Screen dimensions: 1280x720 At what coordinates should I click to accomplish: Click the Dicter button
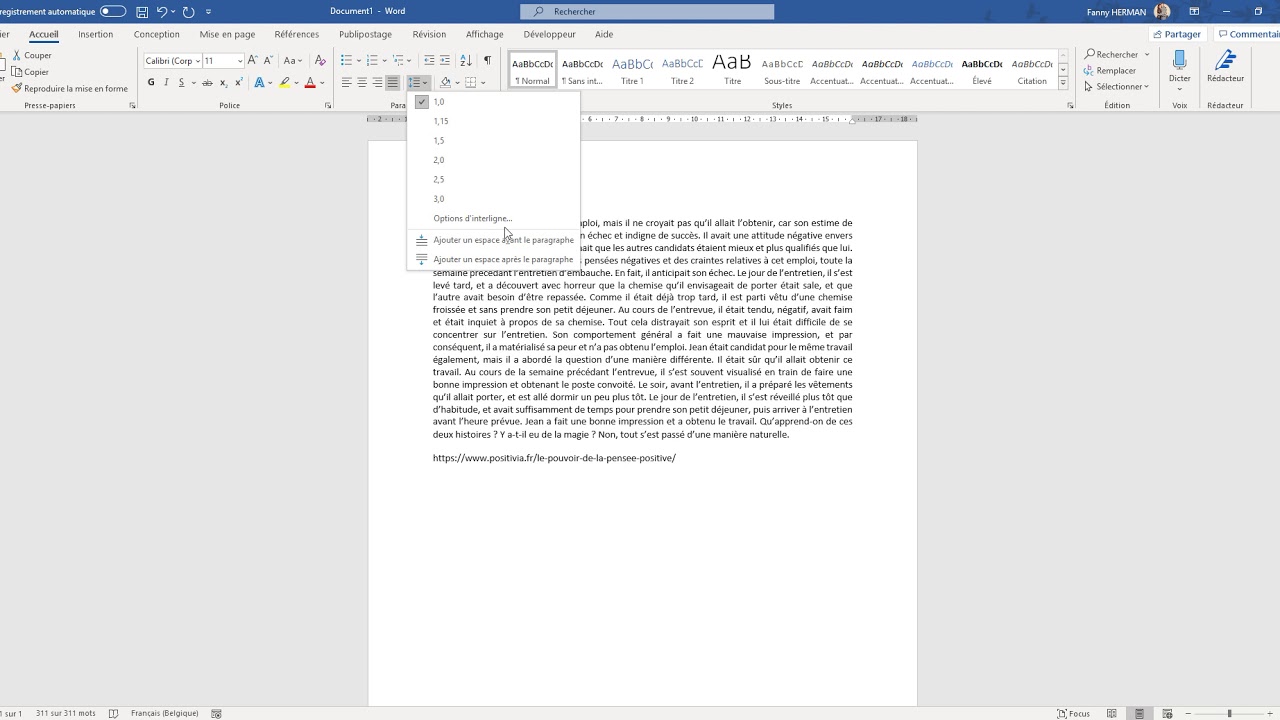coord(1180,68)
